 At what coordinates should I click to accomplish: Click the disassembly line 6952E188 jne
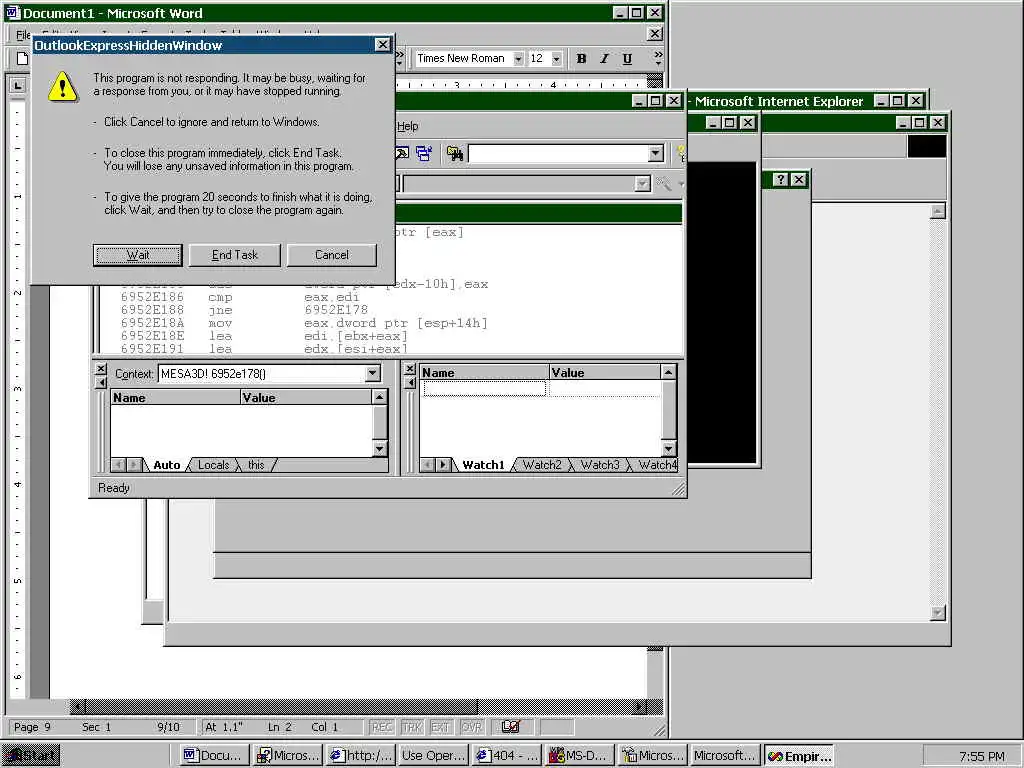click(245, 310)
